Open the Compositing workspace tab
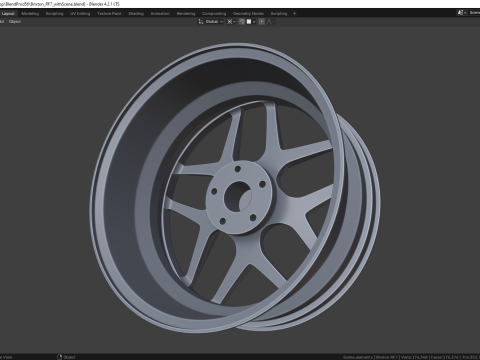Screen dimensions: 480x360 click(214, 14)
